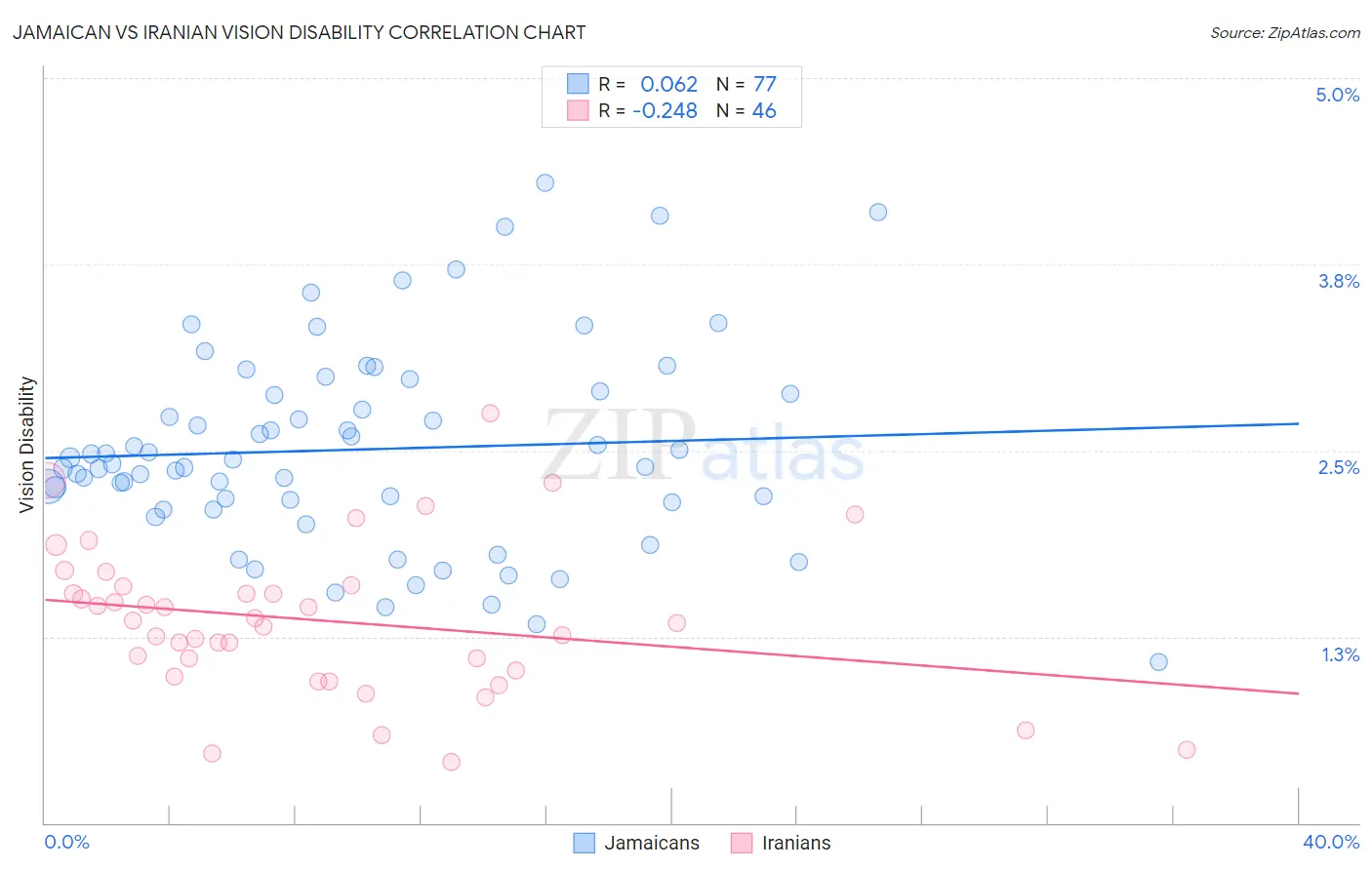Click the blue swatch beside R = 0.062
This screenshot has height=870, width=1372.
[x=578, y=84]
